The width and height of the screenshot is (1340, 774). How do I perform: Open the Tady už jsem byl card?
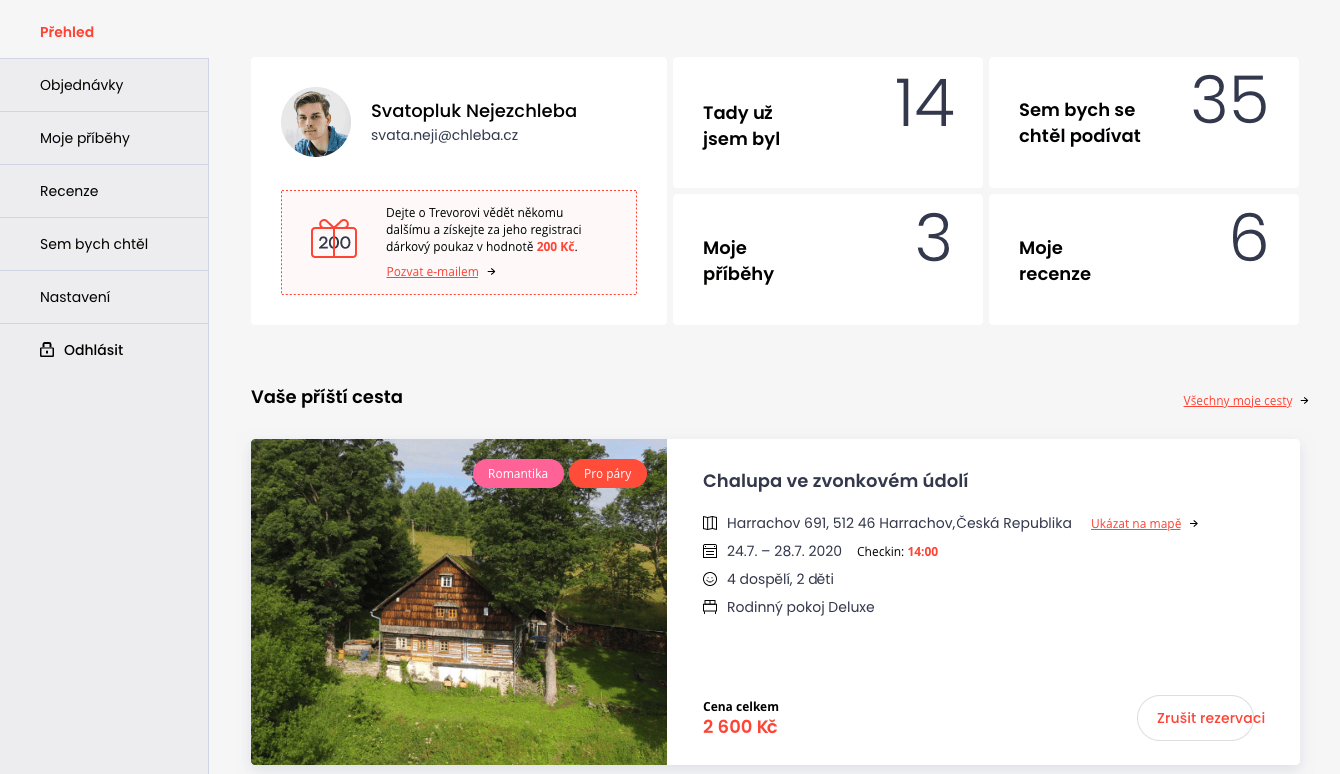(828, 122)
